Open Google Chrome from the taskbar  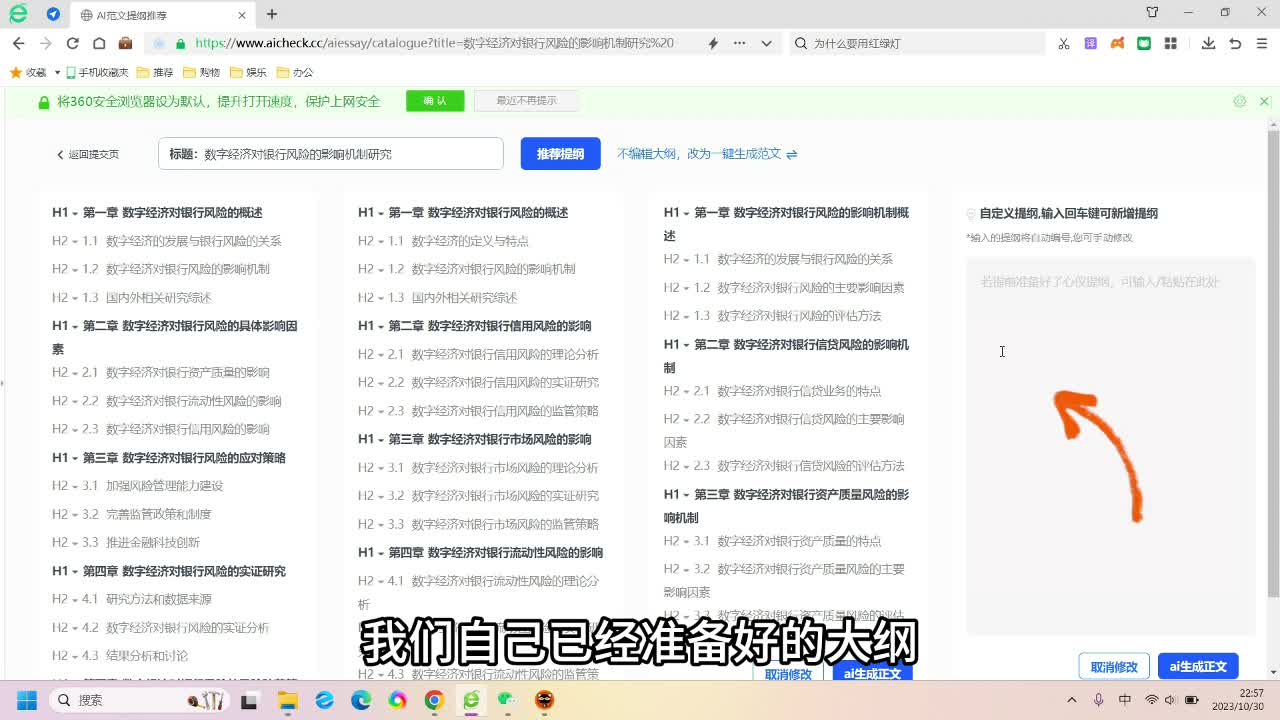point(434,700)
